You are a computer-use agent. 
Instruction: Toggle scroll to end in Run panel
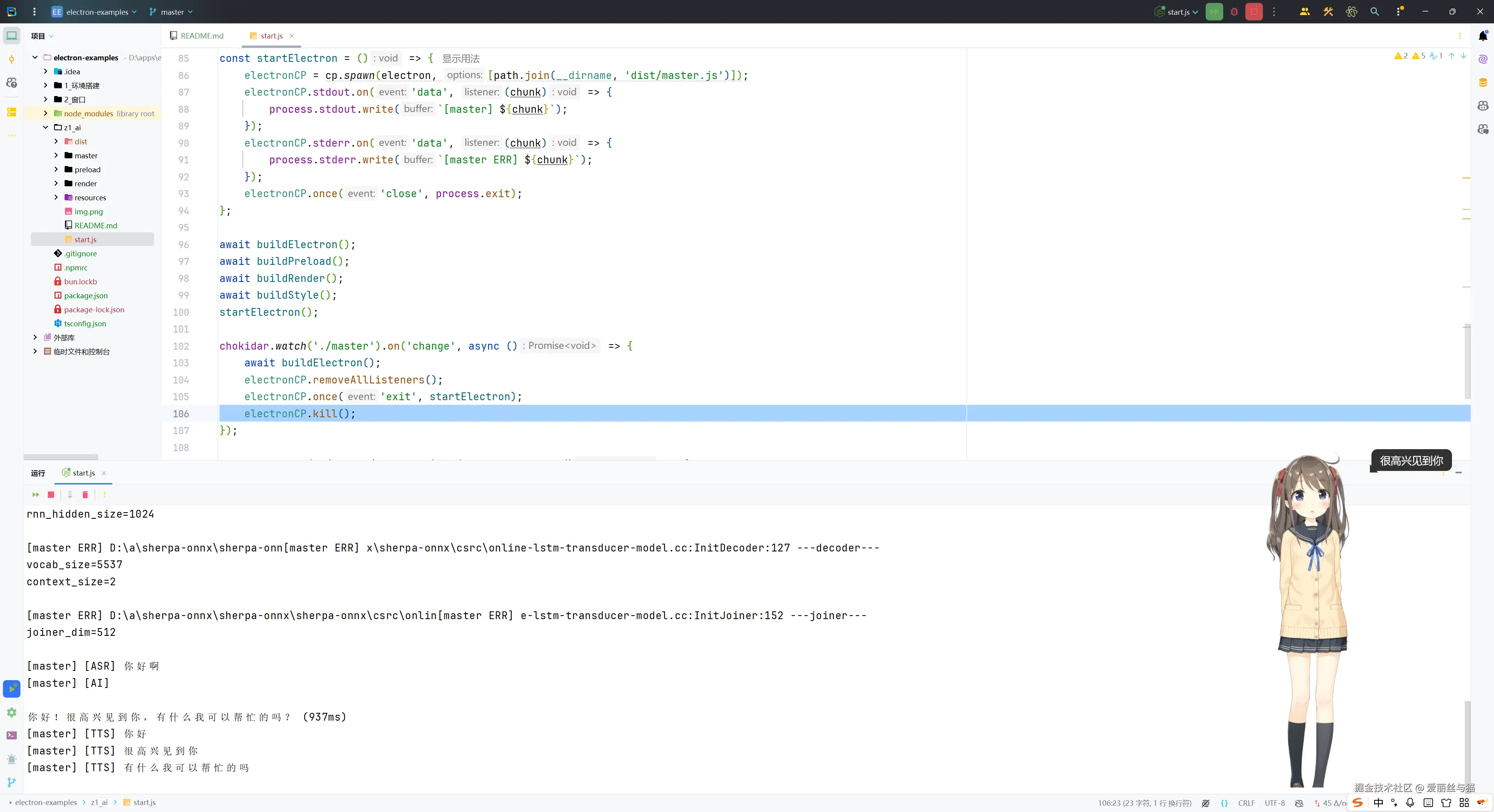click(x=70, y=494)
